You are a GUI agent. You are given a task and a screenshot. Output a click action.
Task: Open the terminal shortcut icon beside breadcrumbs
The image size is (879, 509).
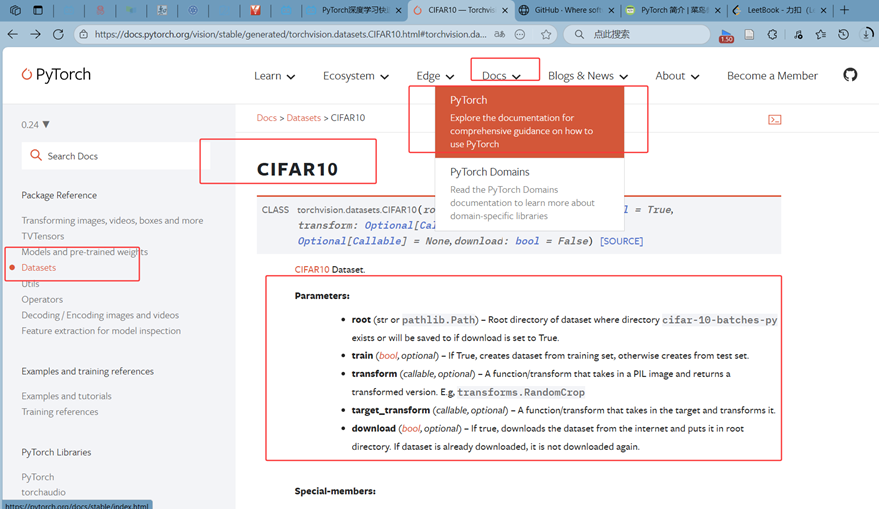click(775, 119)
